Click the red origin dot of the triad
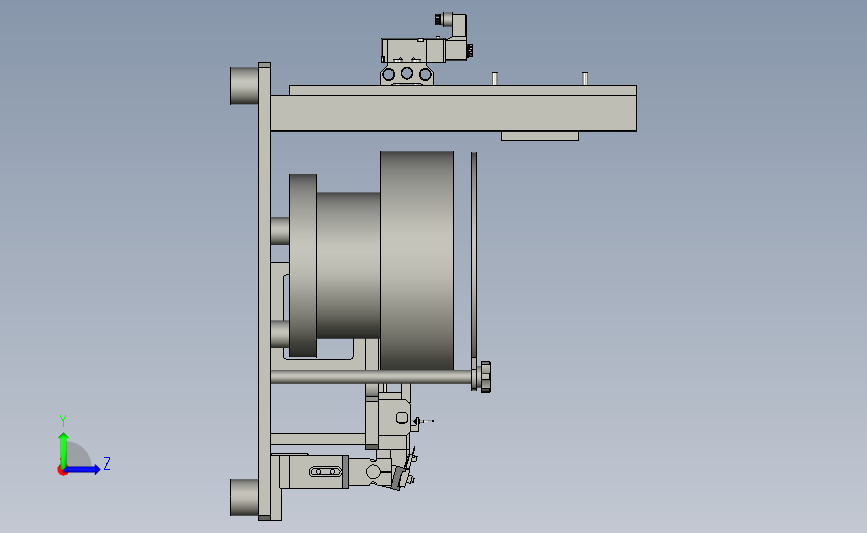The image size is (867, 533). point(62,471)
